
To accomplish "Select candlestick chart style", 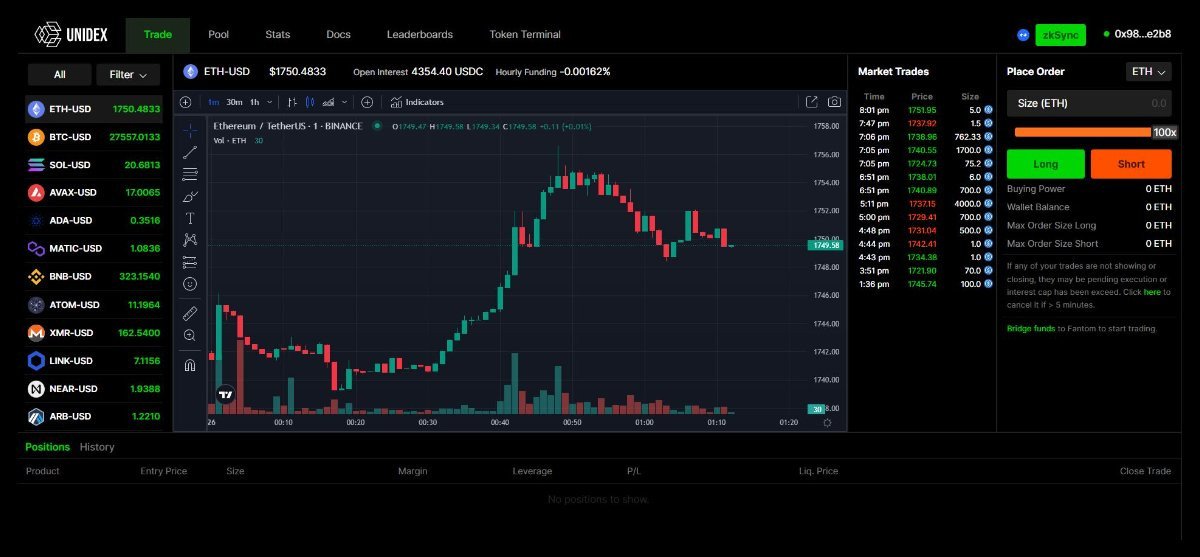I will [x=310, y=102].
